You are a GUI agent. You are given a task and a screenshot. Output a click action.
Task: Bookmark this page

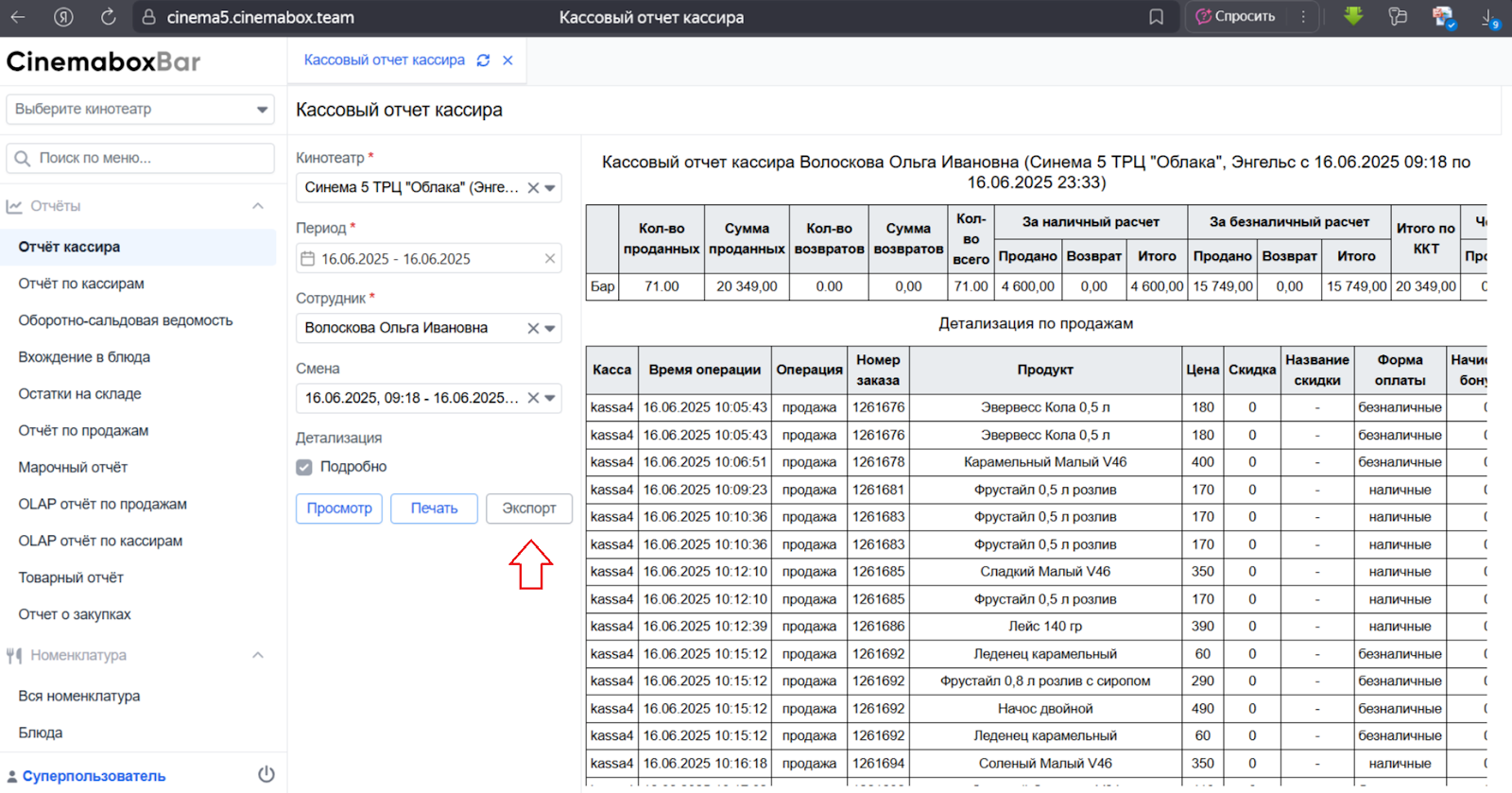click(1156, 17)
